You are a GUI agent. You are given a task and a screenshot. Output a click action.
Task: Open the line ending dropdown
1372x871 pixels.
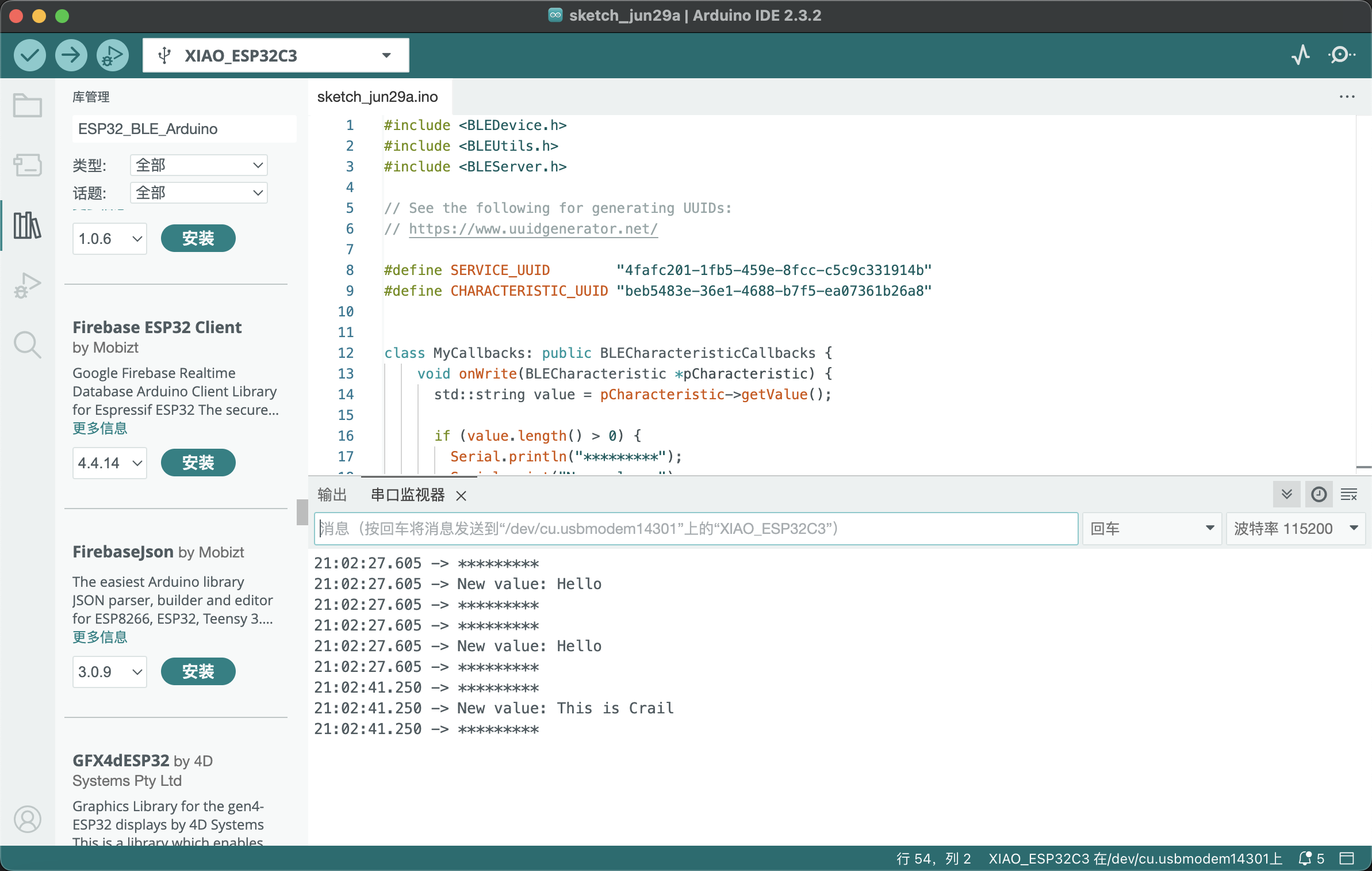pos(1152,528)
